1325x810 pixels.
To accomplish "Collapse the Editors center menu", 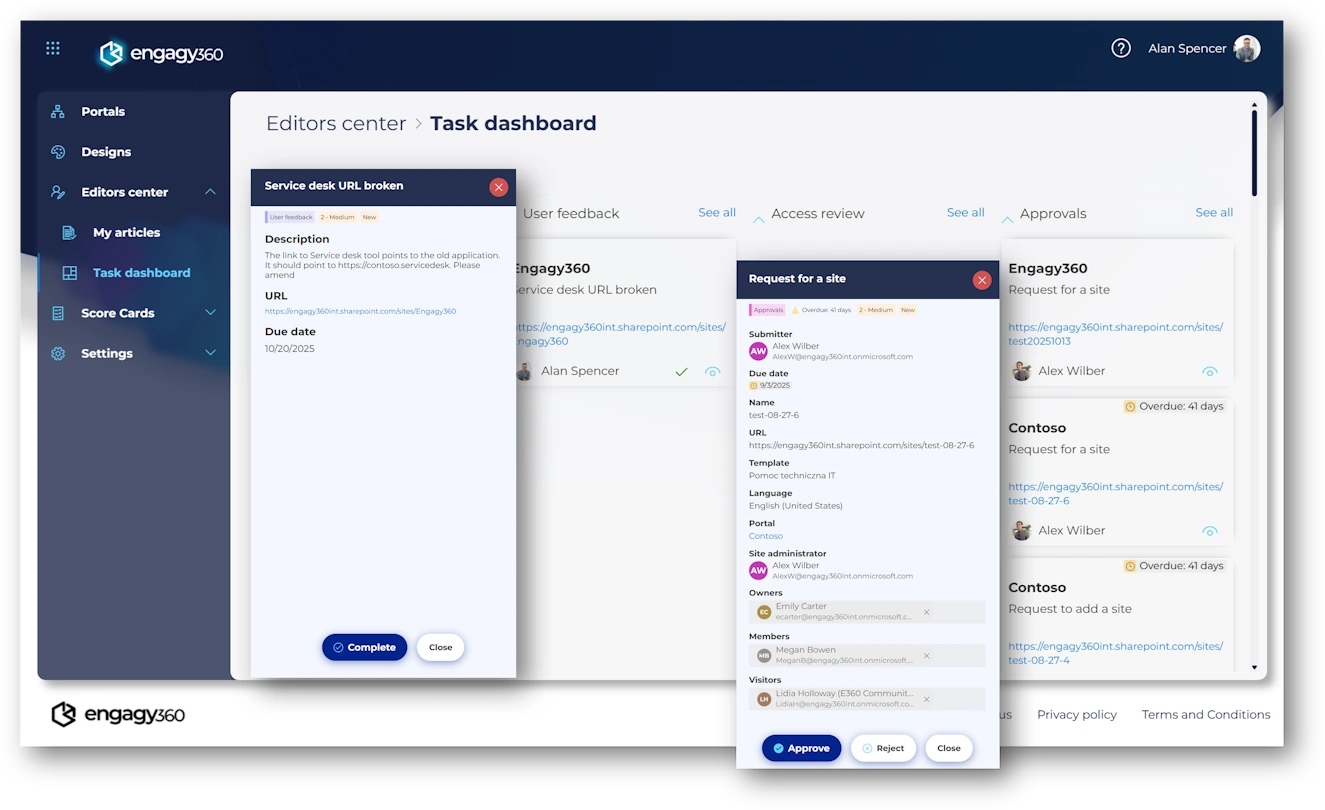I will (210, 192).
